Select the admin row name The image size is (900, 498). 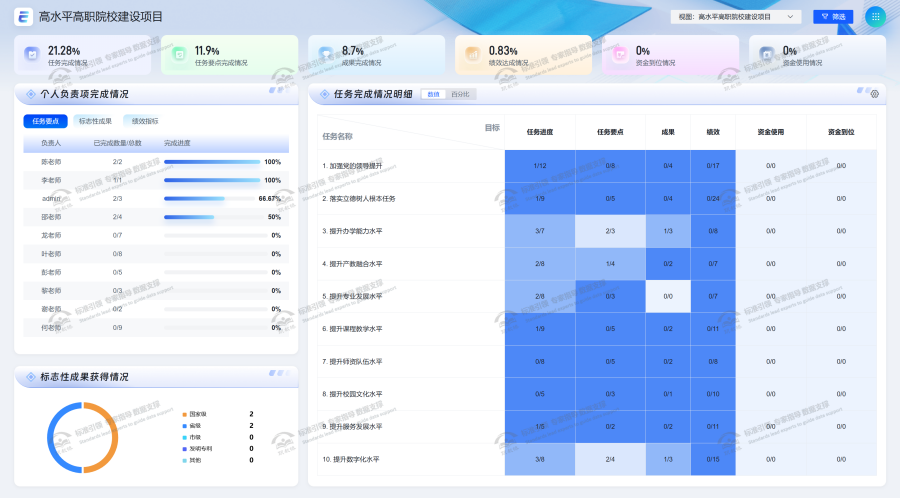[x=51, y=199]
